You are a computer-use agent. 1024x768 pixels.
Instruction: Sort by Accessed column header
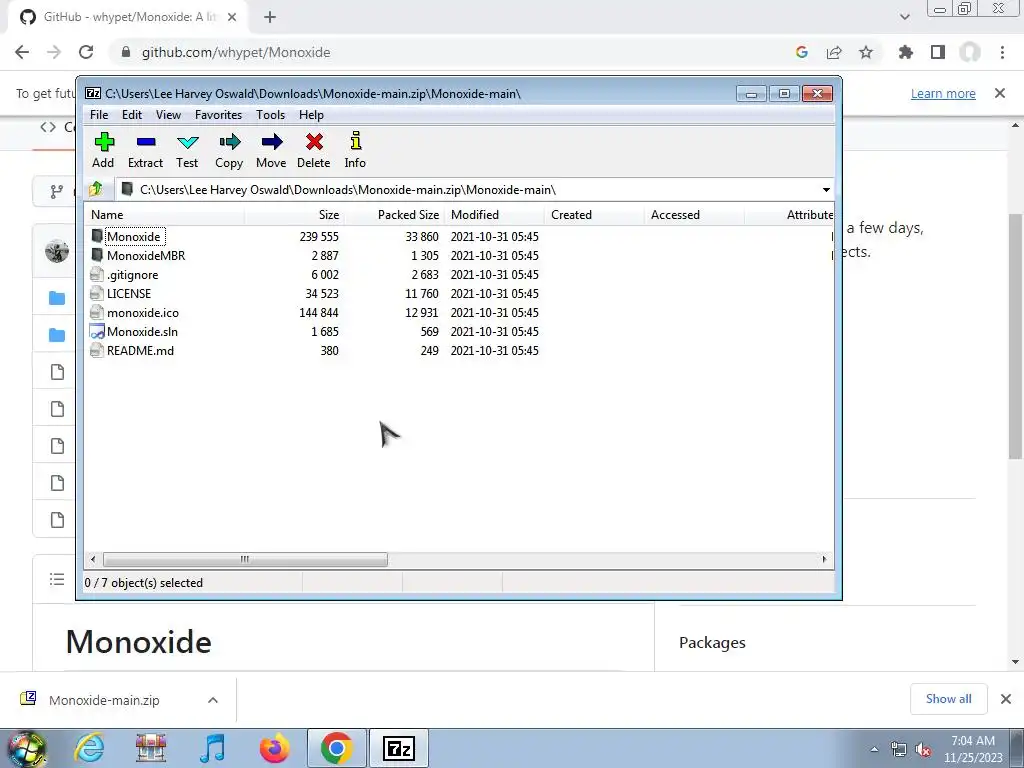point(694,215)
